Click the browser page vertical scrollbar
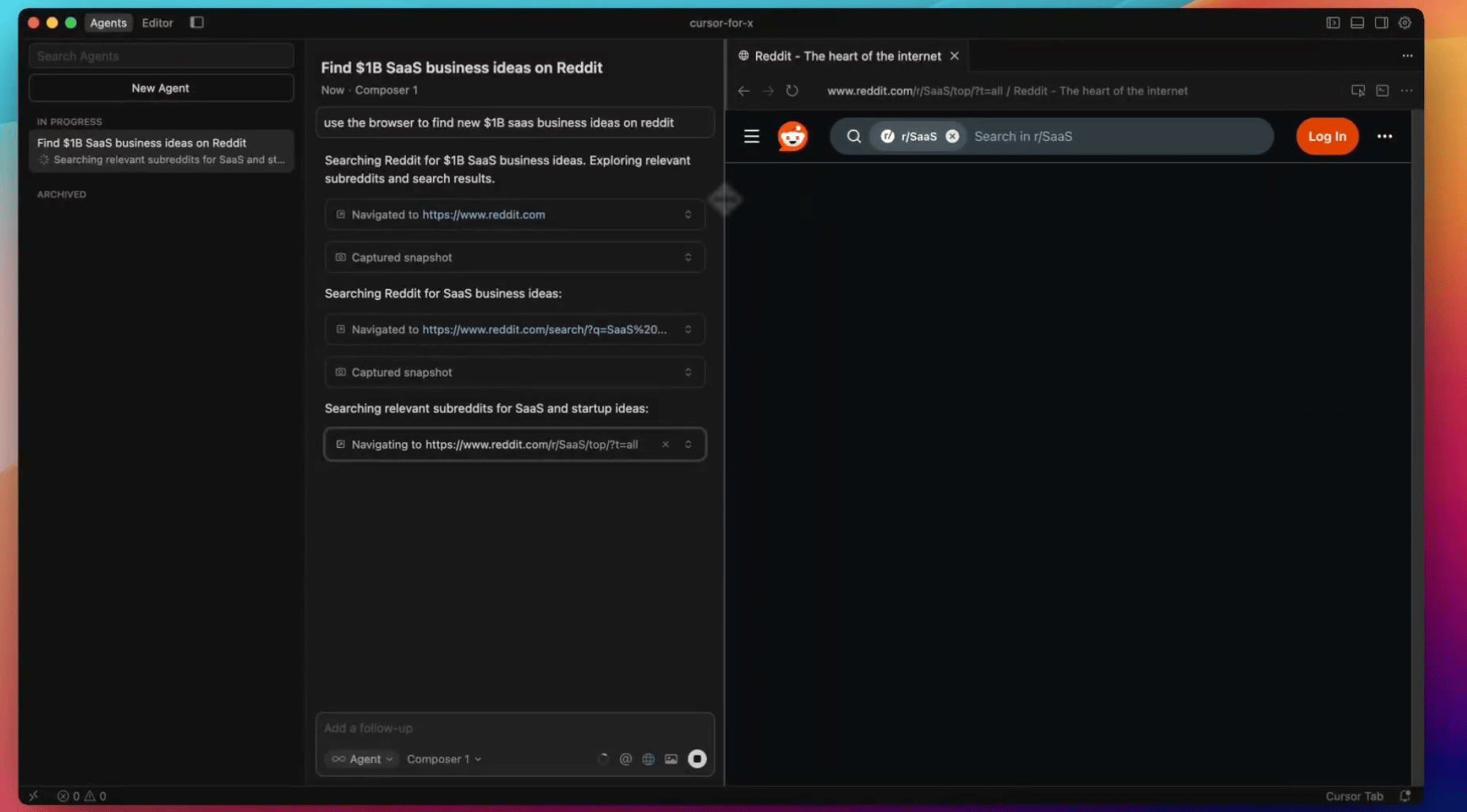Viewport: 1467px width, 812px height. pos(1417,447)
